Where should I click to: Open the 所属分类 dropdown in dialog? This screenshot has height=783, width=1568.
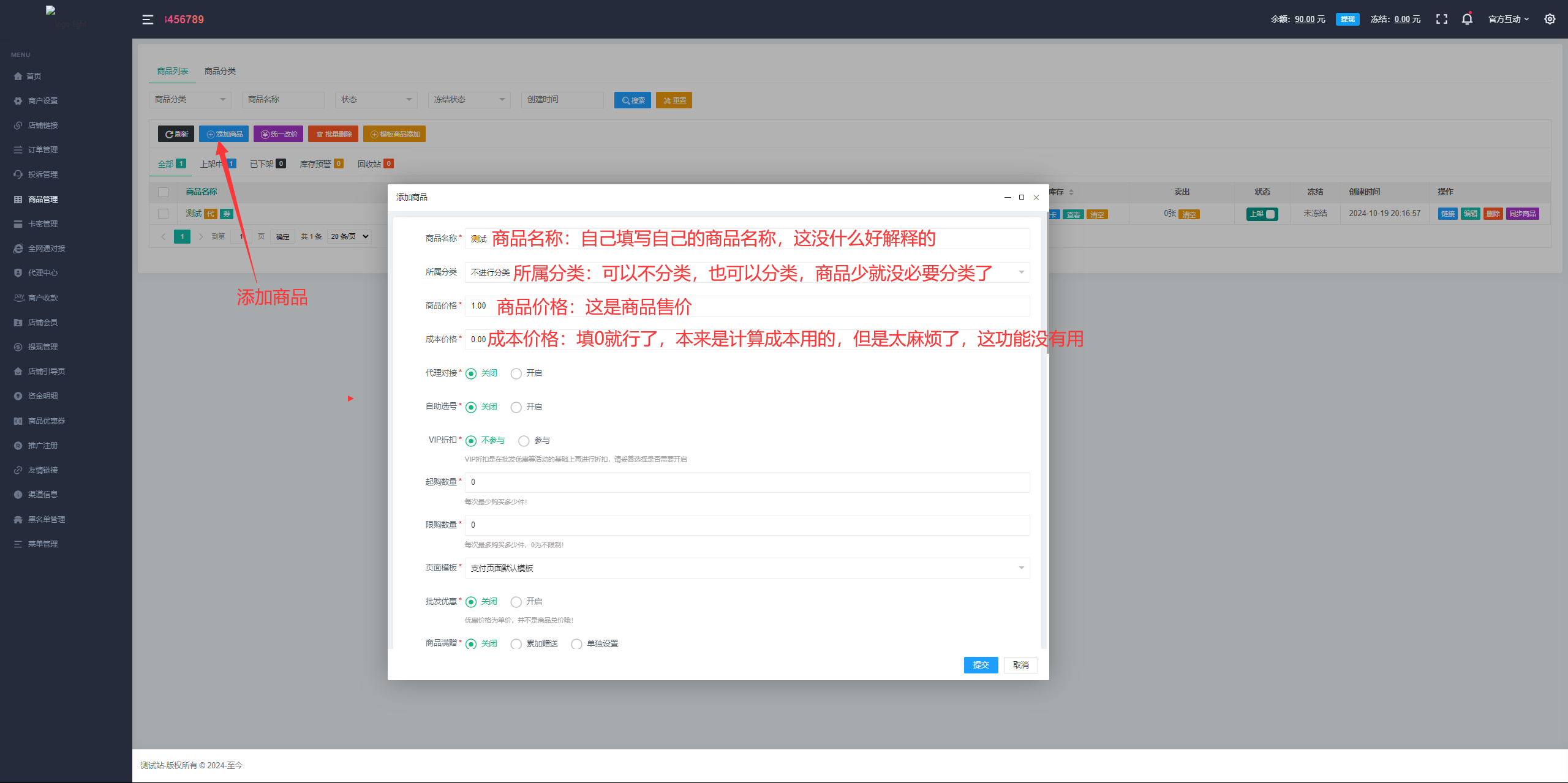[747, 272]
